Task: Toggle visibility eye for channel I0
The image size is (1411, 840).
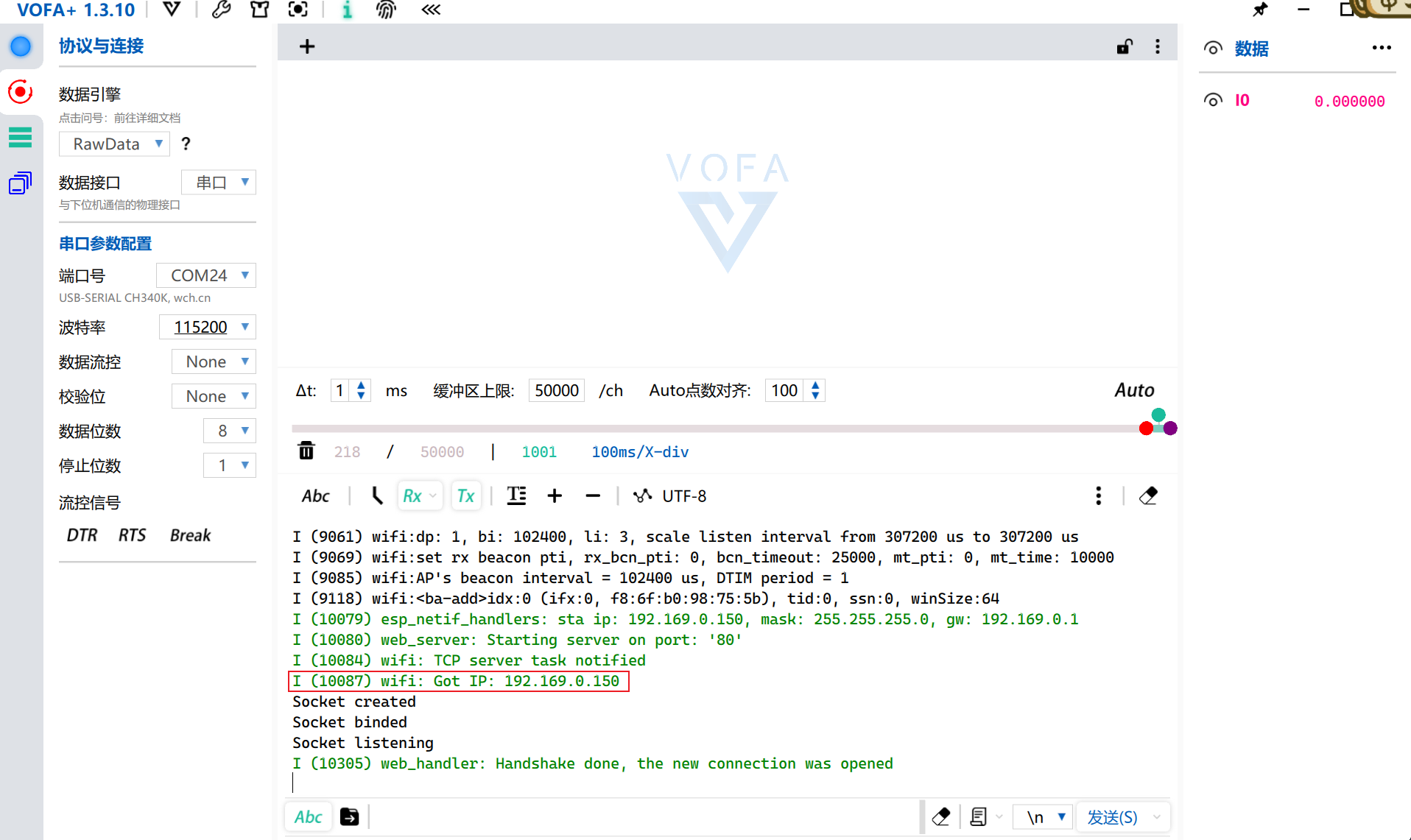Action: [x=1213, y=100]
